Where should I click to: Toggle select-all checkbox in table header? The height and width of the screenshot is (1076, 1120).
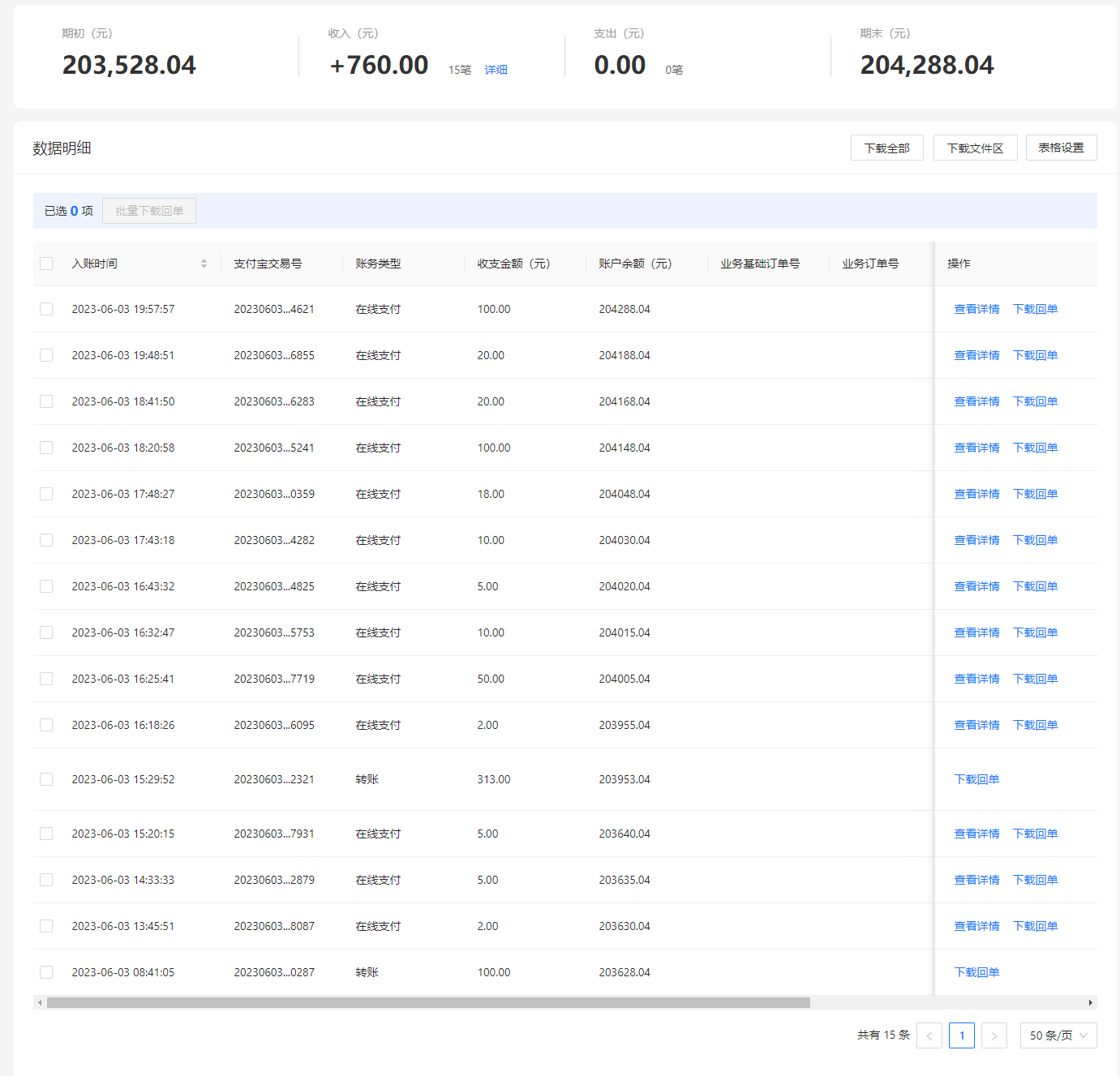(x=46, y=264)
